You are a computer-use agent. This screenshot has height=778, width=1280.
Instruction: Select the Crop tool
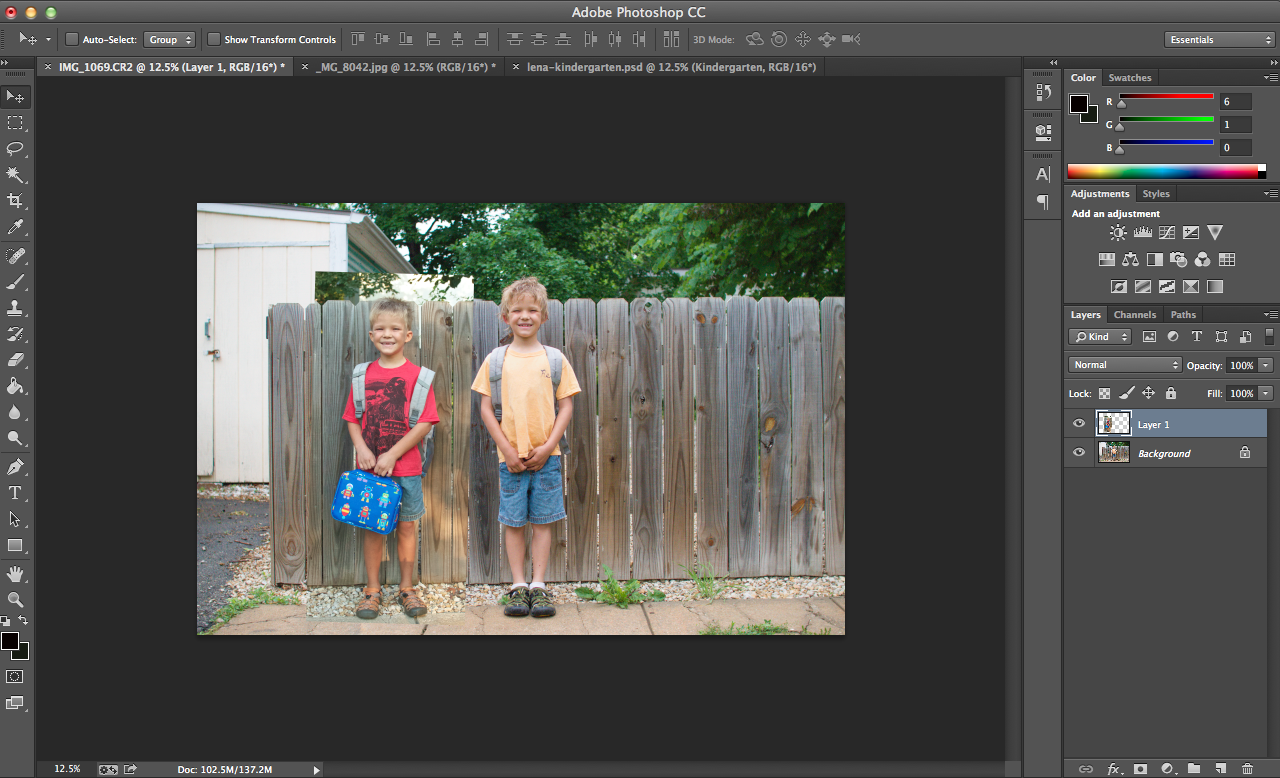[x=15, y=201]
